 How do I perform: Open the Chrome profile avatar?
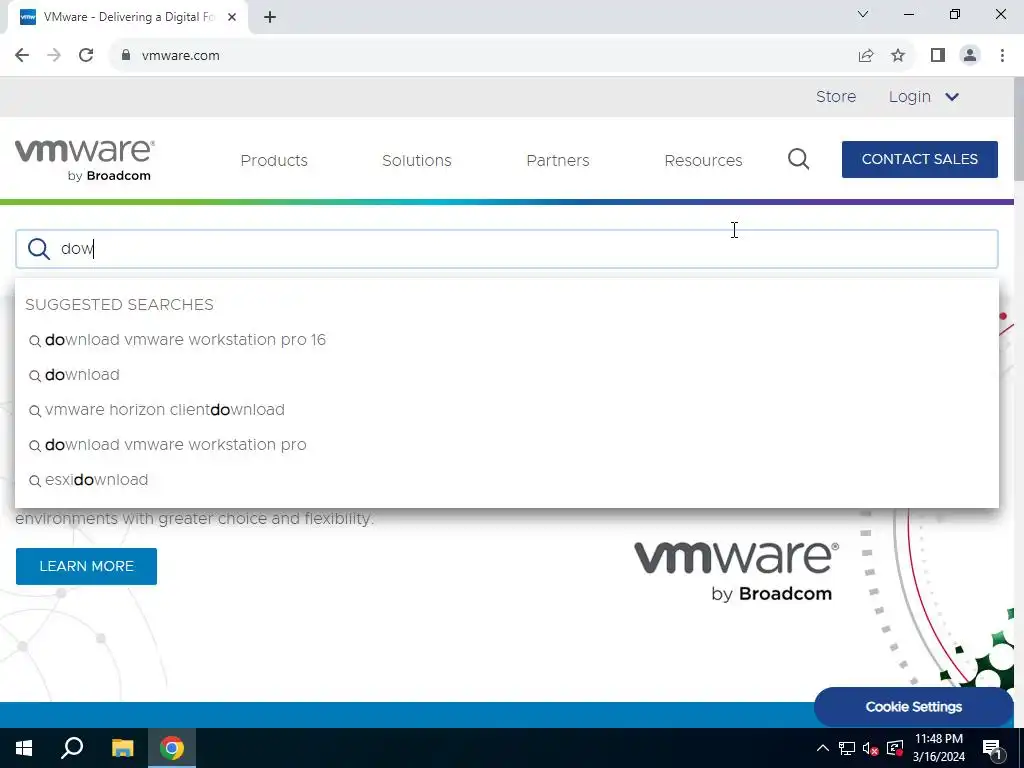point(970,56)
